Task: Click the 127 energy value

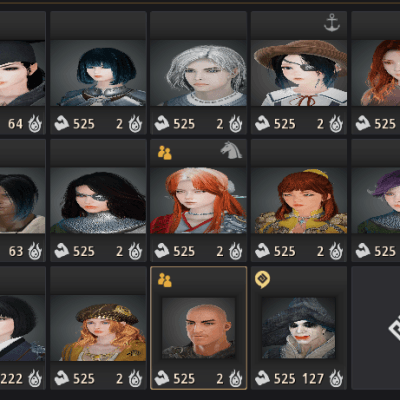Action: click(313, 379)
